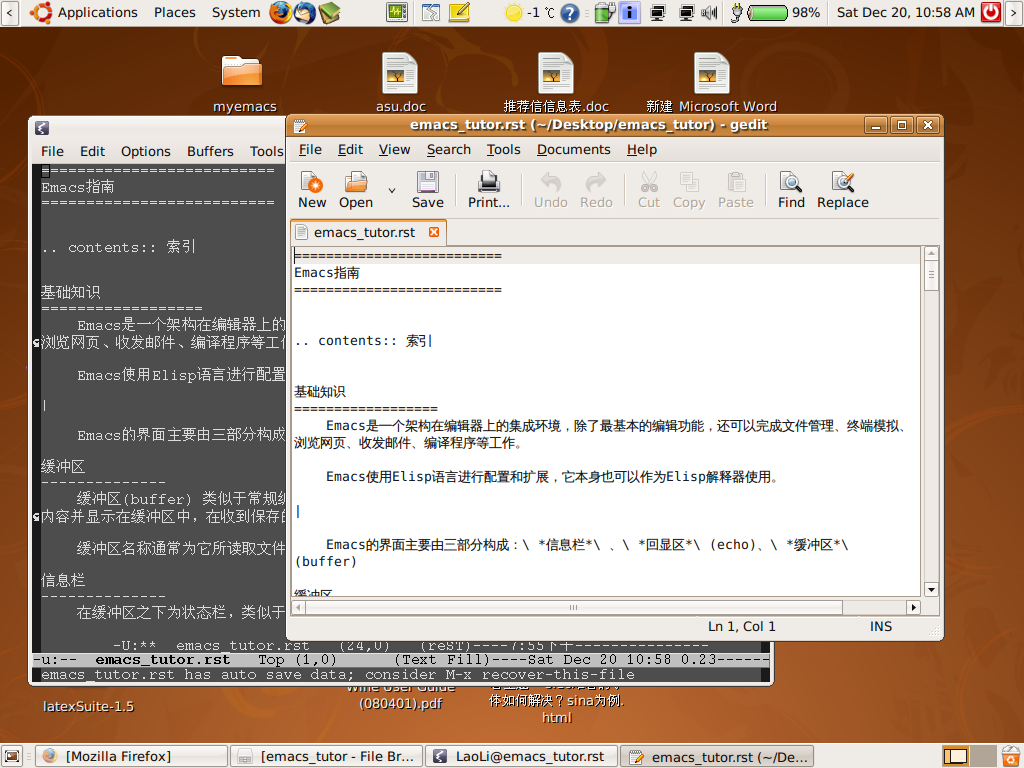Open the Emacs window File menu

pyautogui.click(x=52, y=152)
